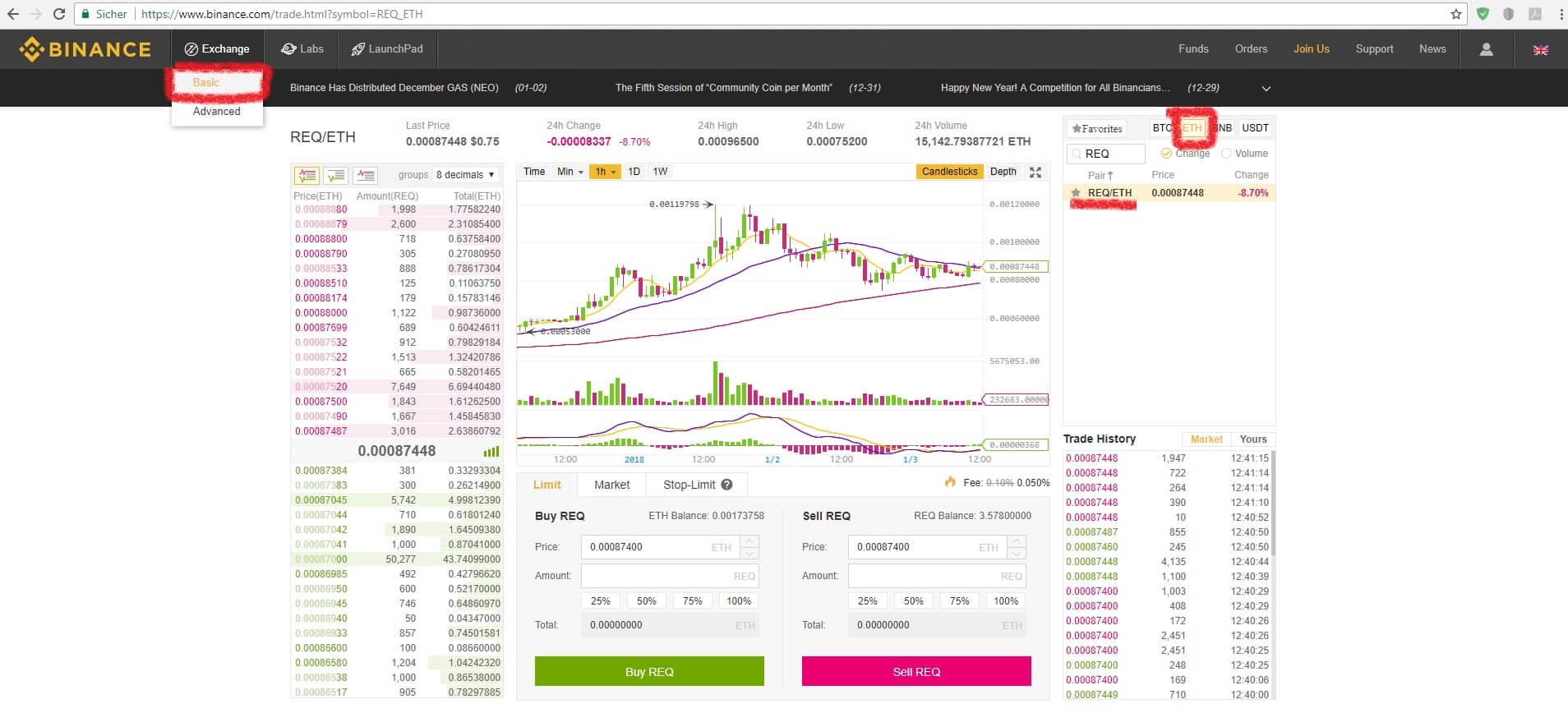Switch chart to Depth view
This screenshot has width=1568, height=713.
pyautogui.click(x=1003, y=172)
